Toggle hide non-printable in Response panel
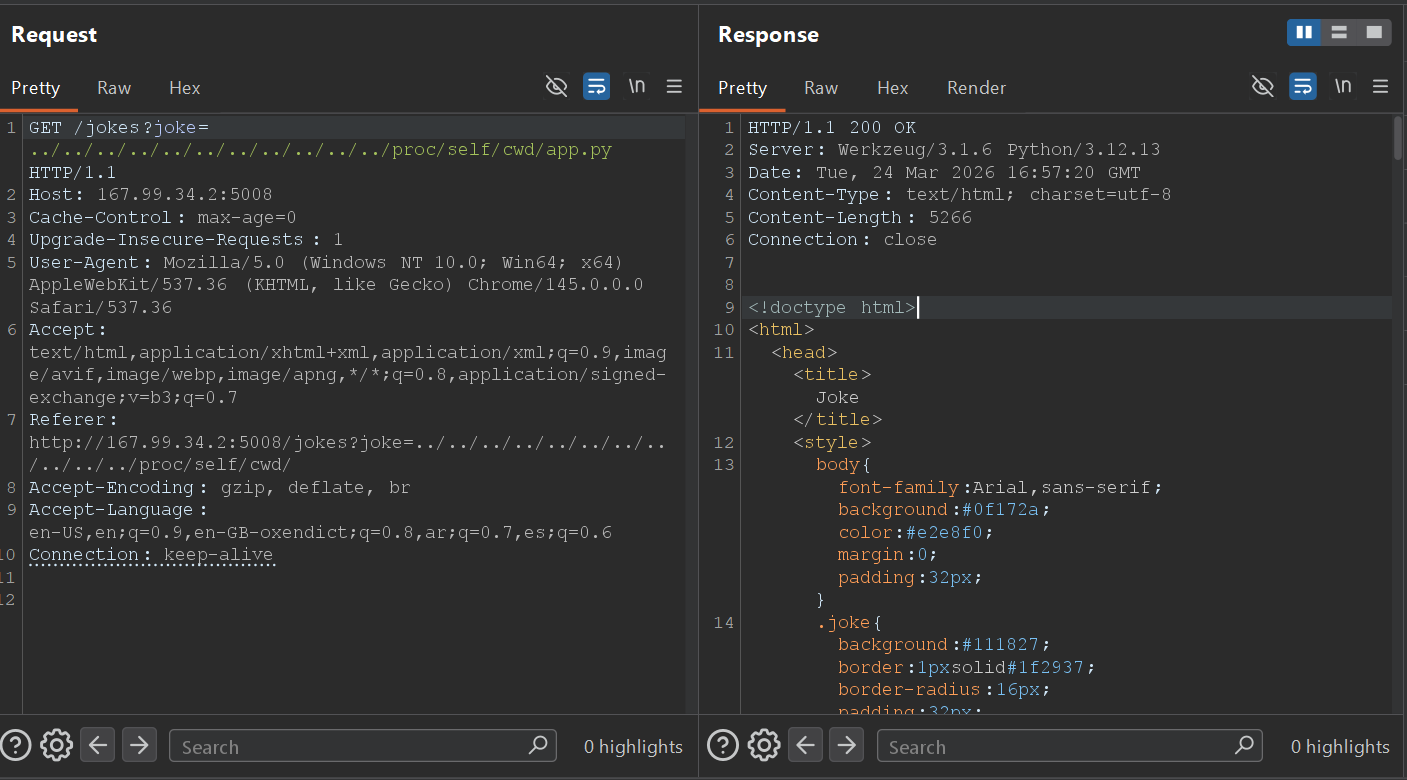 [1263, 87]
